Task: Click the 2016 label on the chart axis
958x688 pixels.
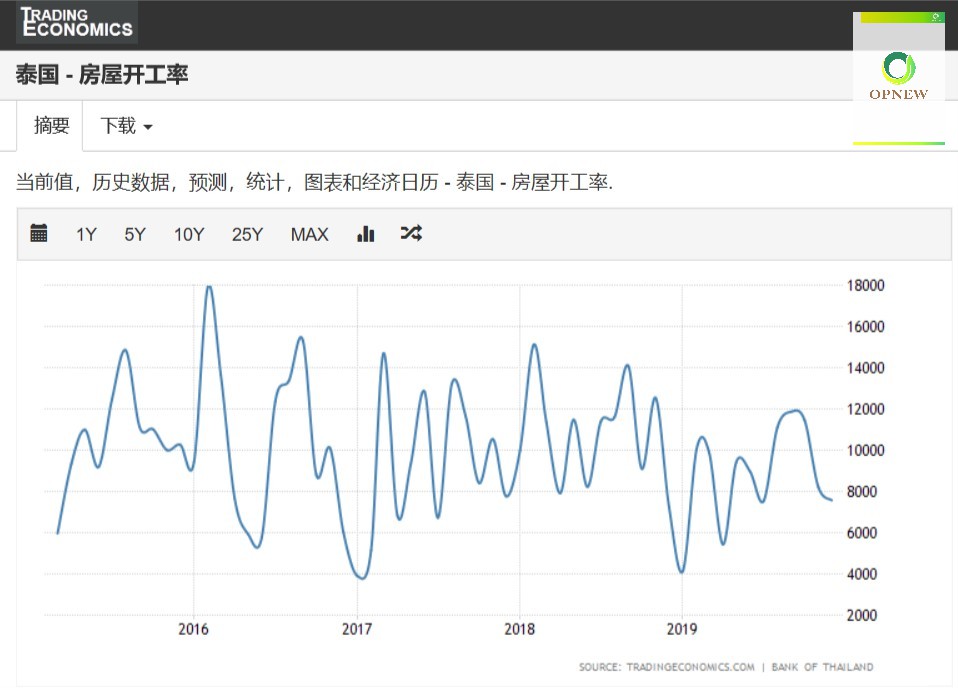Action: click(x=192, y=629)
